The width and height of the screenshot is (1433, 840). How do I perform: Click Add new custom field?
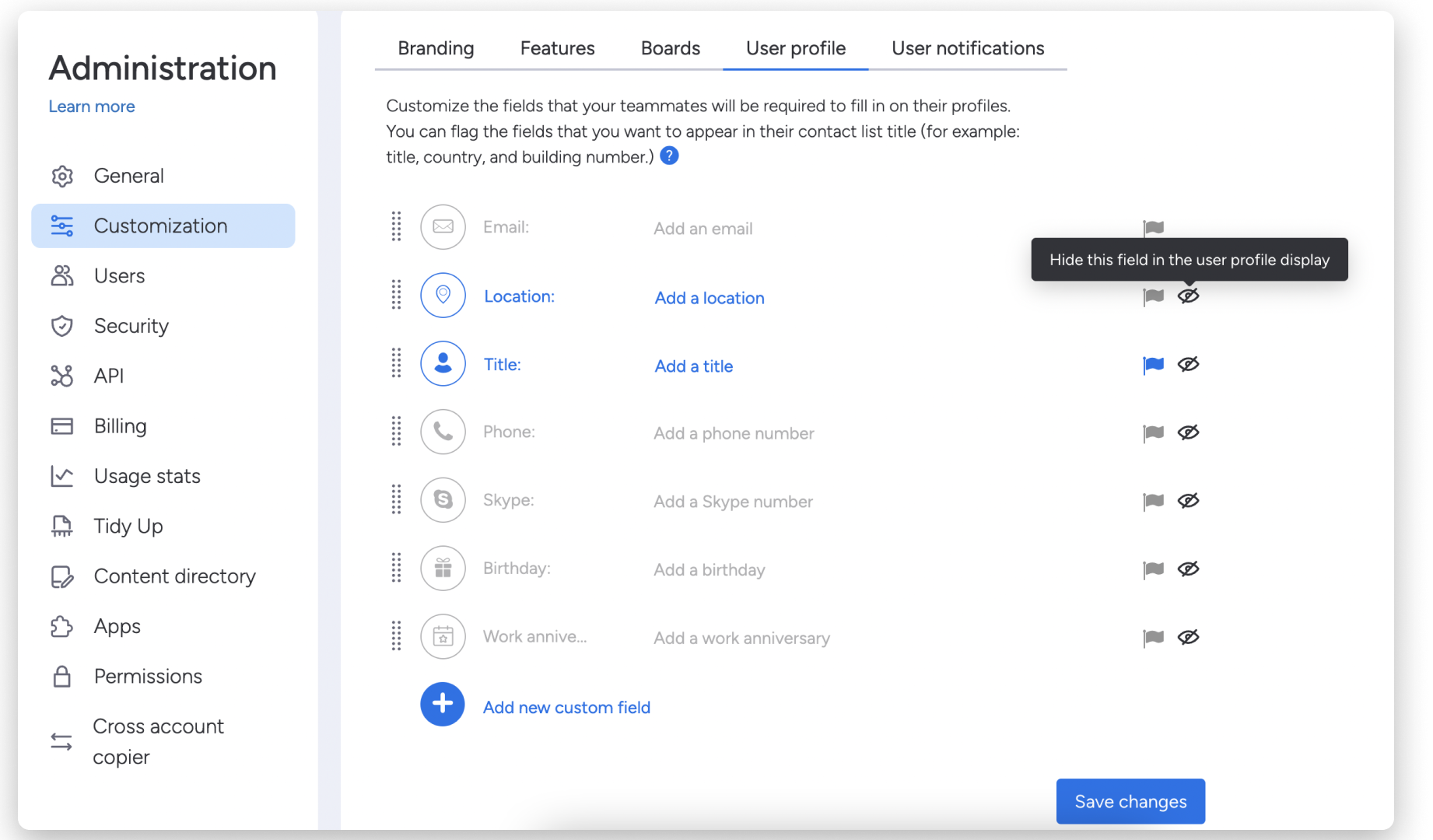(566, 707)
